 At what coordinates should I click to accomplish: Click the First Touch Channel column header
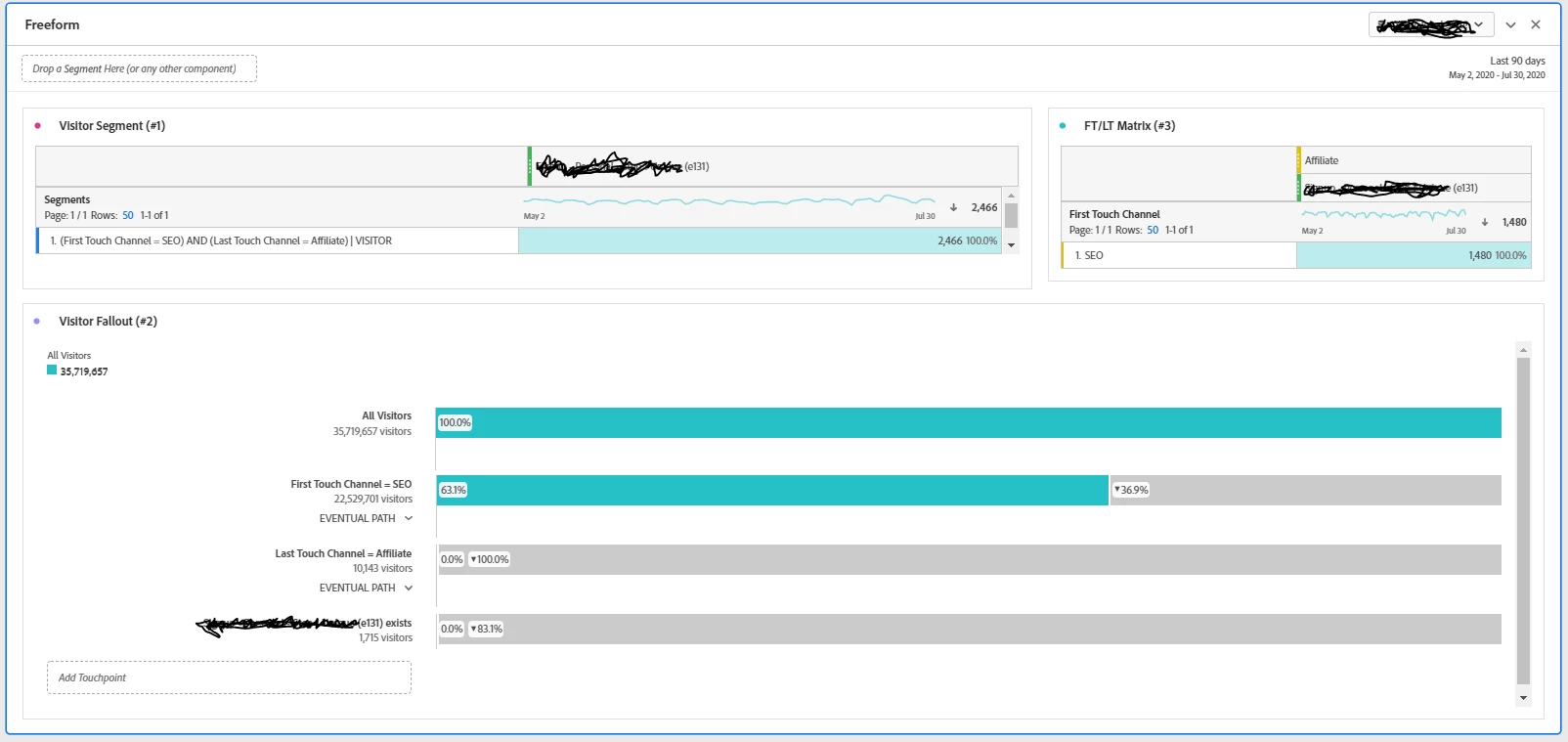point(1114,214)
